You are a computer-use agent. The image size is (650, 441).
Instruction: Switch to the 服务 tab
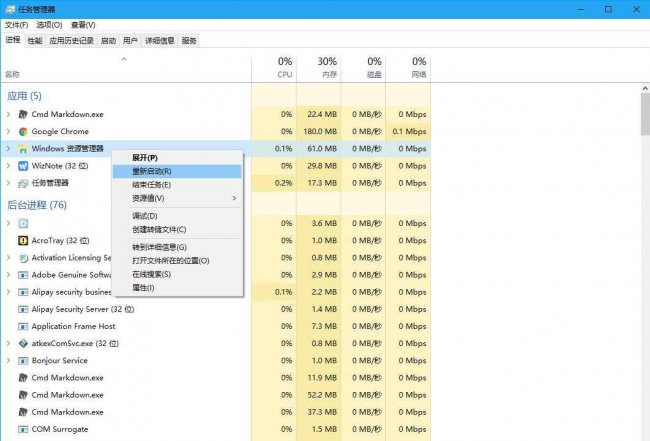coord(189,41)
